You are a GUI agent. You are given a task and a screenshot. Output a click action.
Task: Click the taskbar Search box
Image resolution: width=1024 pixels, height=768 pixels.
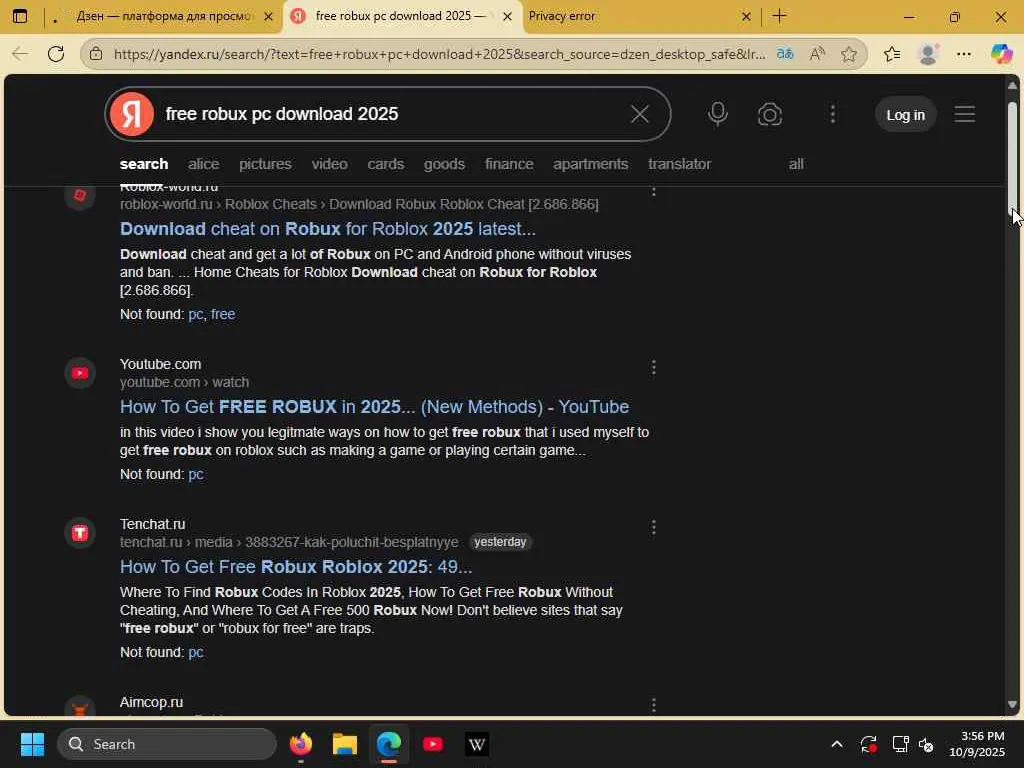tap(167, 744)
